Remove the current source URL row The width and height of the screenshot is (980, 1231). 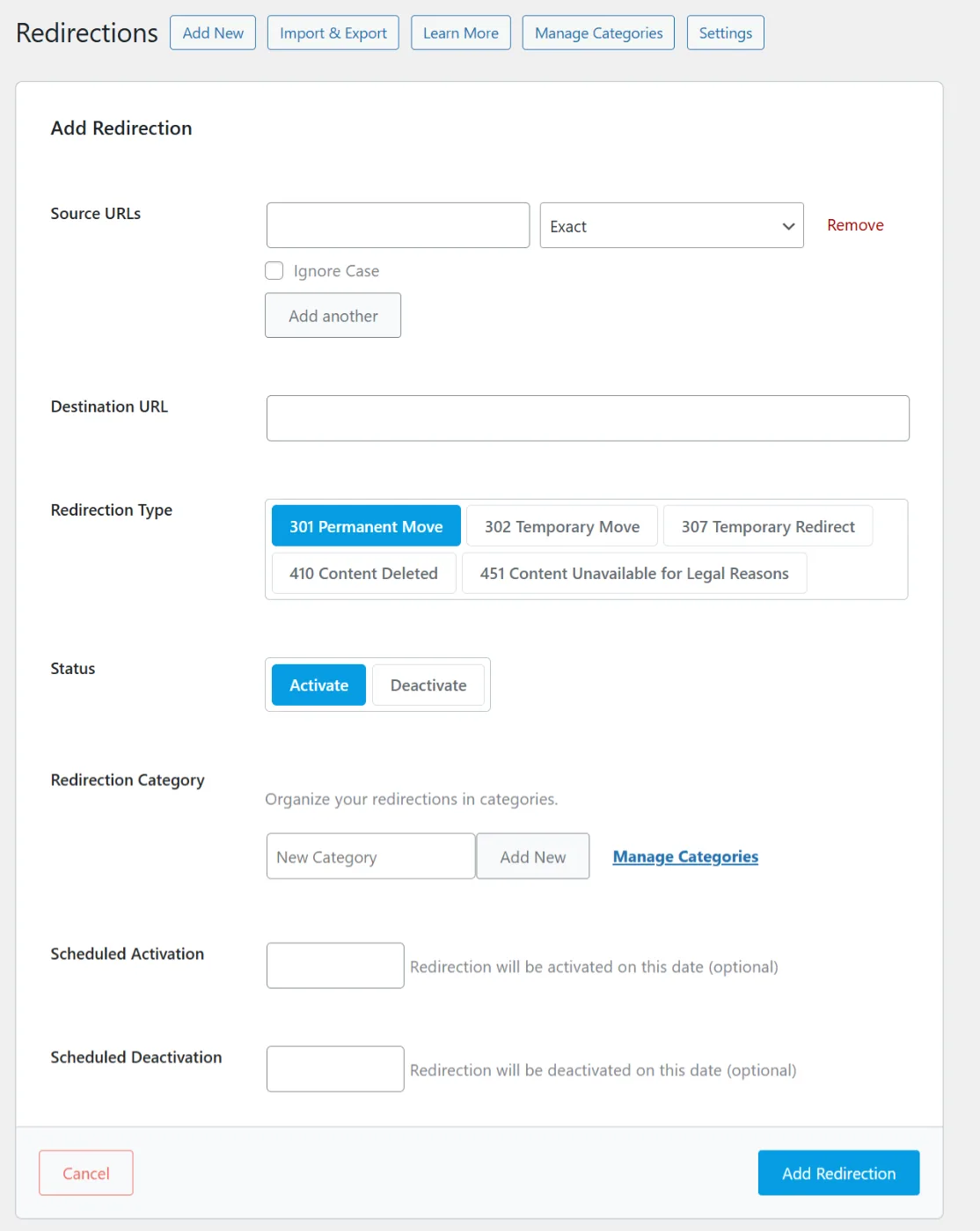(x=854, y=225)
